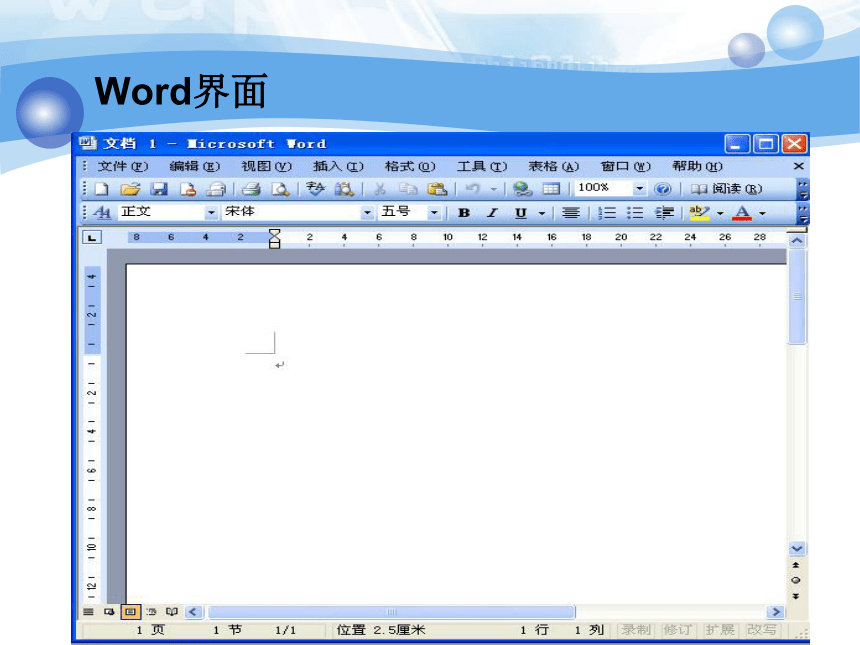The image size is (860, 645).
Task: Close the document using the menu bar X
Action: pyautogui.click(x=799, y=166)
